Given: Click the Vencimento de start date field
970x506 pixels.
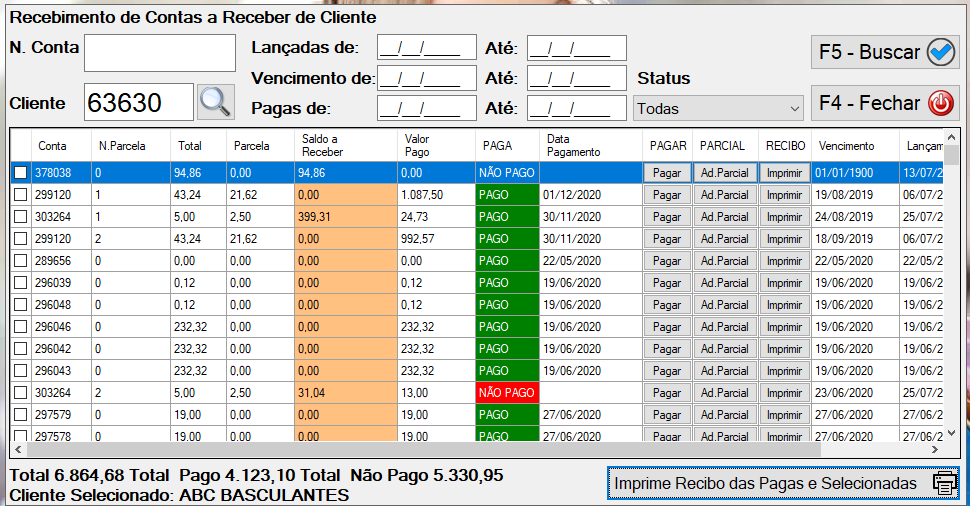Looking at the screenshot, I should [427, 78].
